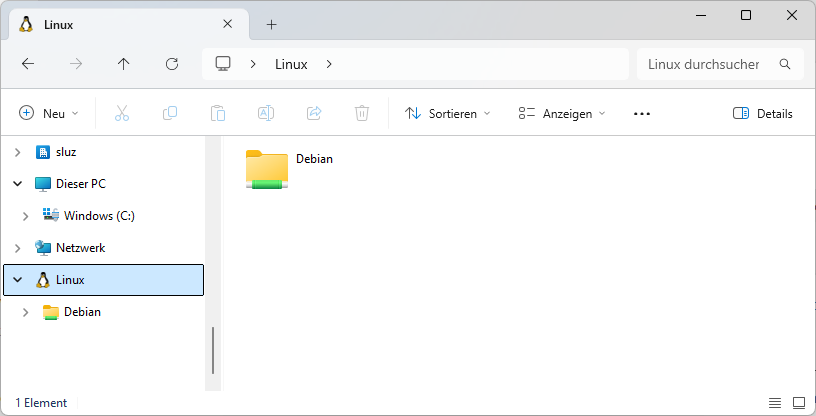Click the Back navigation arrow
This screenshot has width=816, height=416.
point(28,64)
